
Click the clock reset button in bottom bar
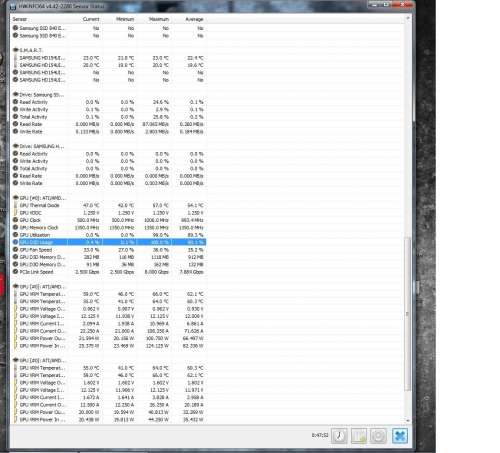(339, 436)
